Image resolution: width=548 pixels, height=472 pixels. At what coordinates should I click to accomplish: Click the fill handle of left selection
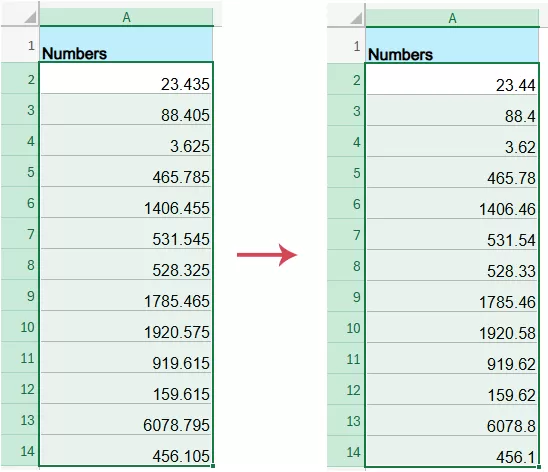point(213,466)
